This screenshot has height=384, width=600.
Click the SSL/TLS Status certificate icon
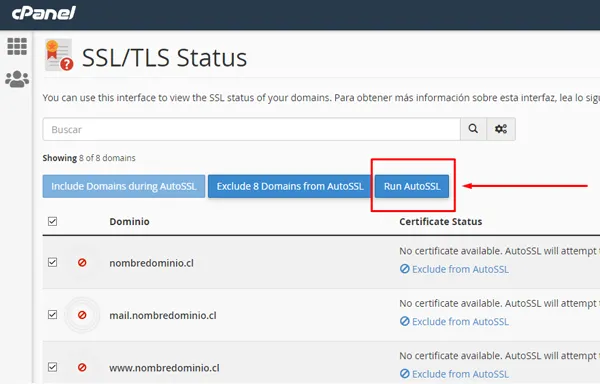59,55
